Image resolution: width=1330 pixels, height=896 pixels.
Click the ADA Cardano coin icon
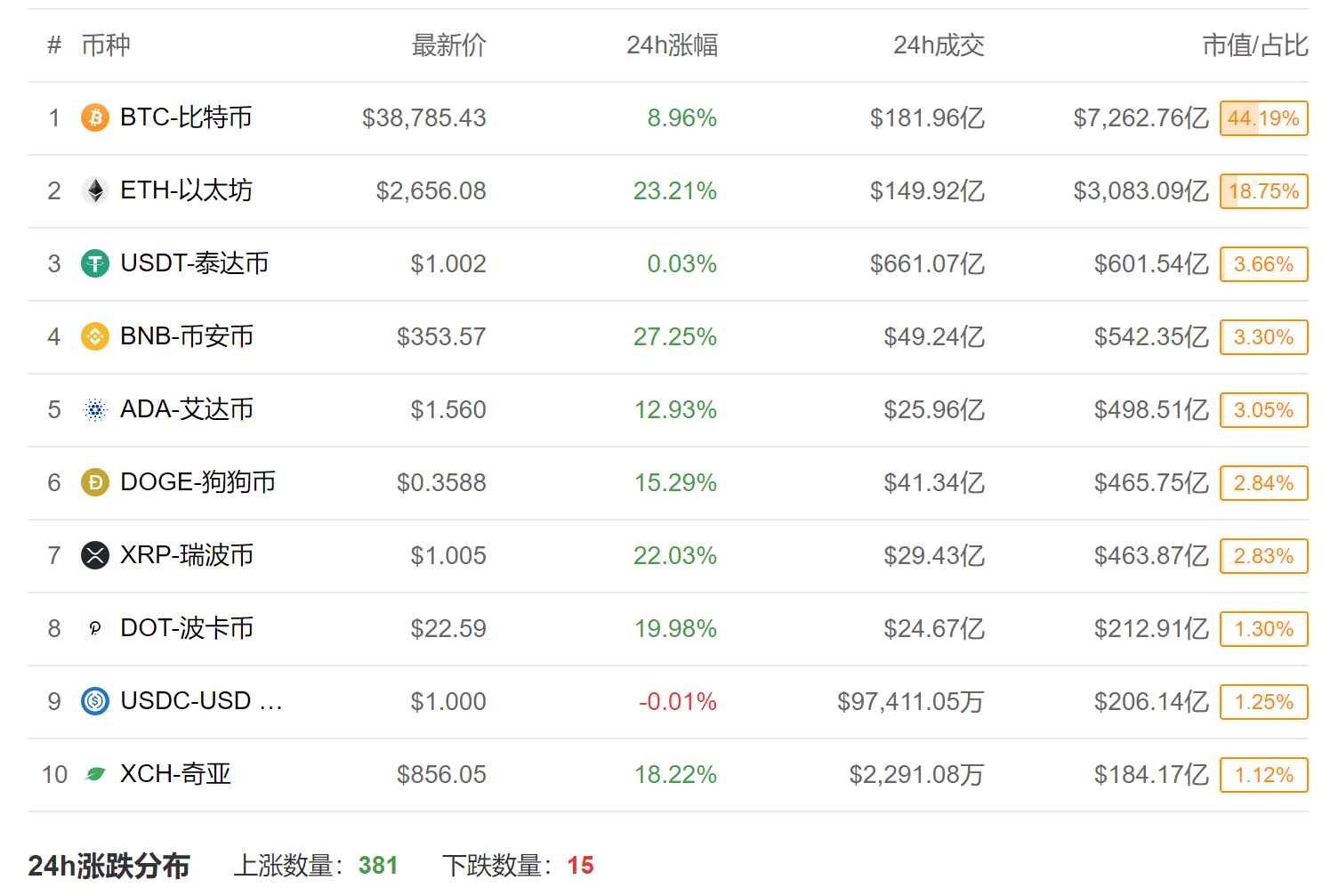pos(93,409)
